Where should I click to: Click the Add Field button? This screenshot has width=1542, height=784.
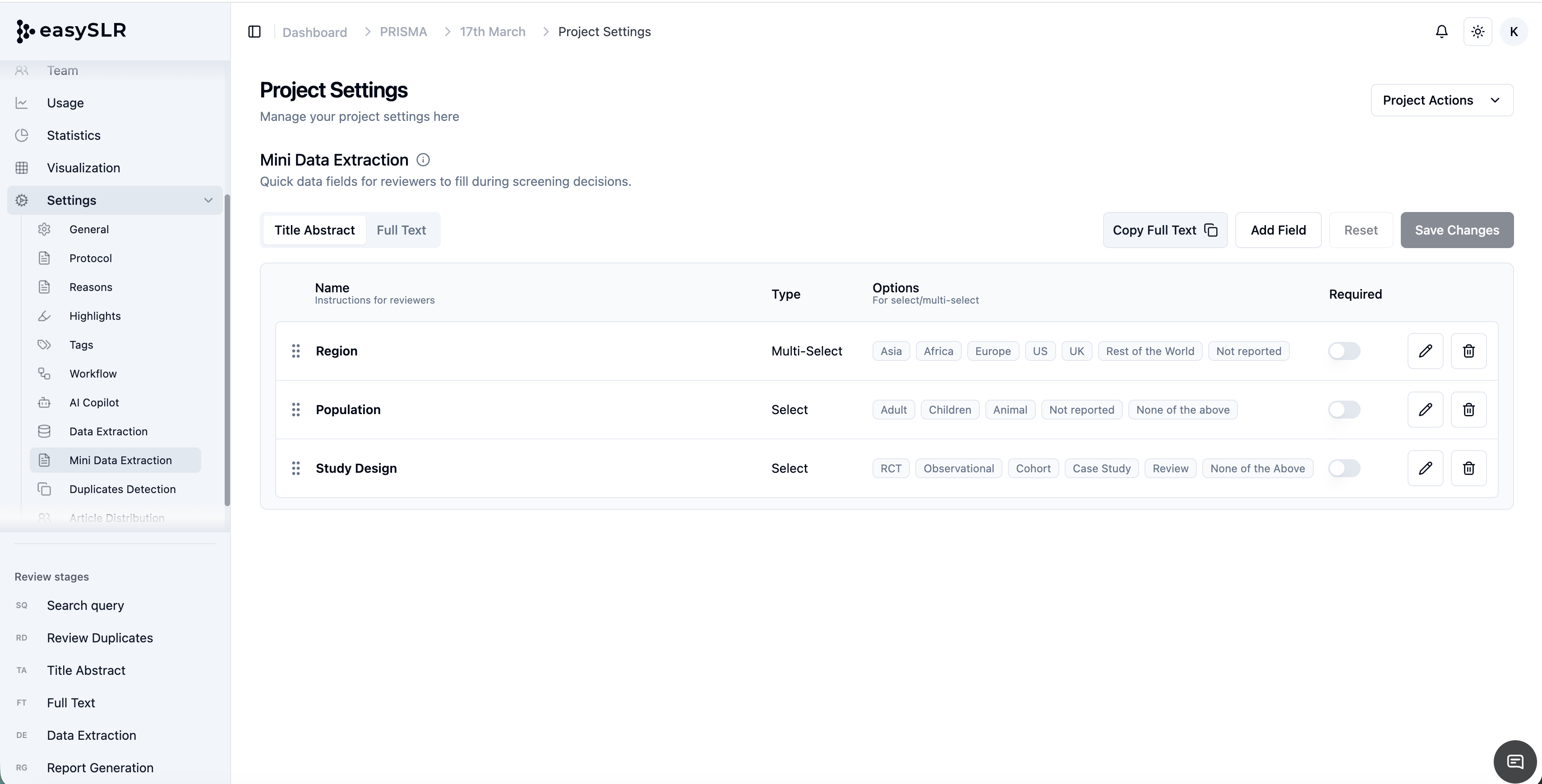pyautogui.click(x=1278, y=230)
